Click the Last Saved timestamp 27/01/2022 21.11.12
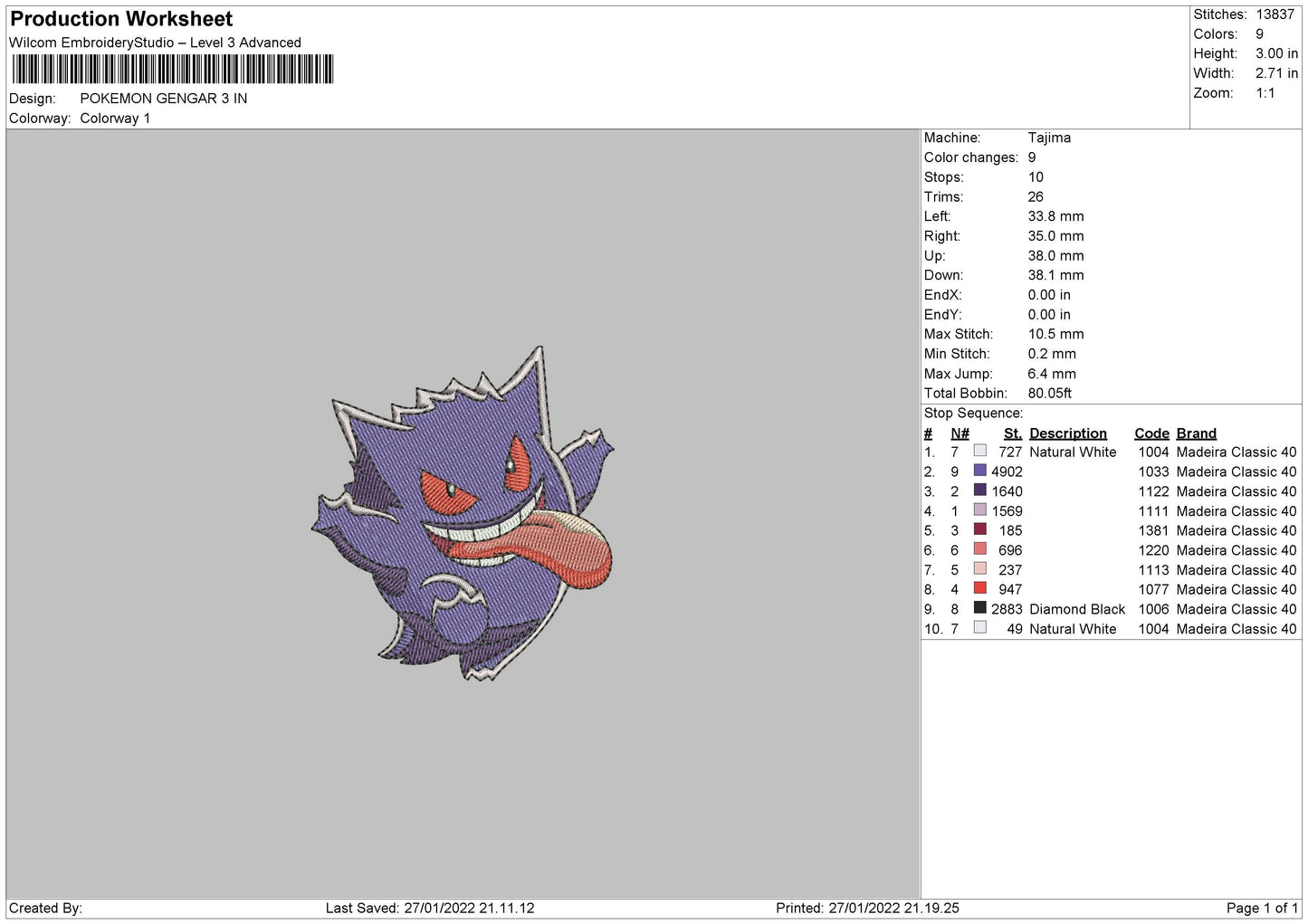This screenshot has width=1308, height=924. coord(469,908)
